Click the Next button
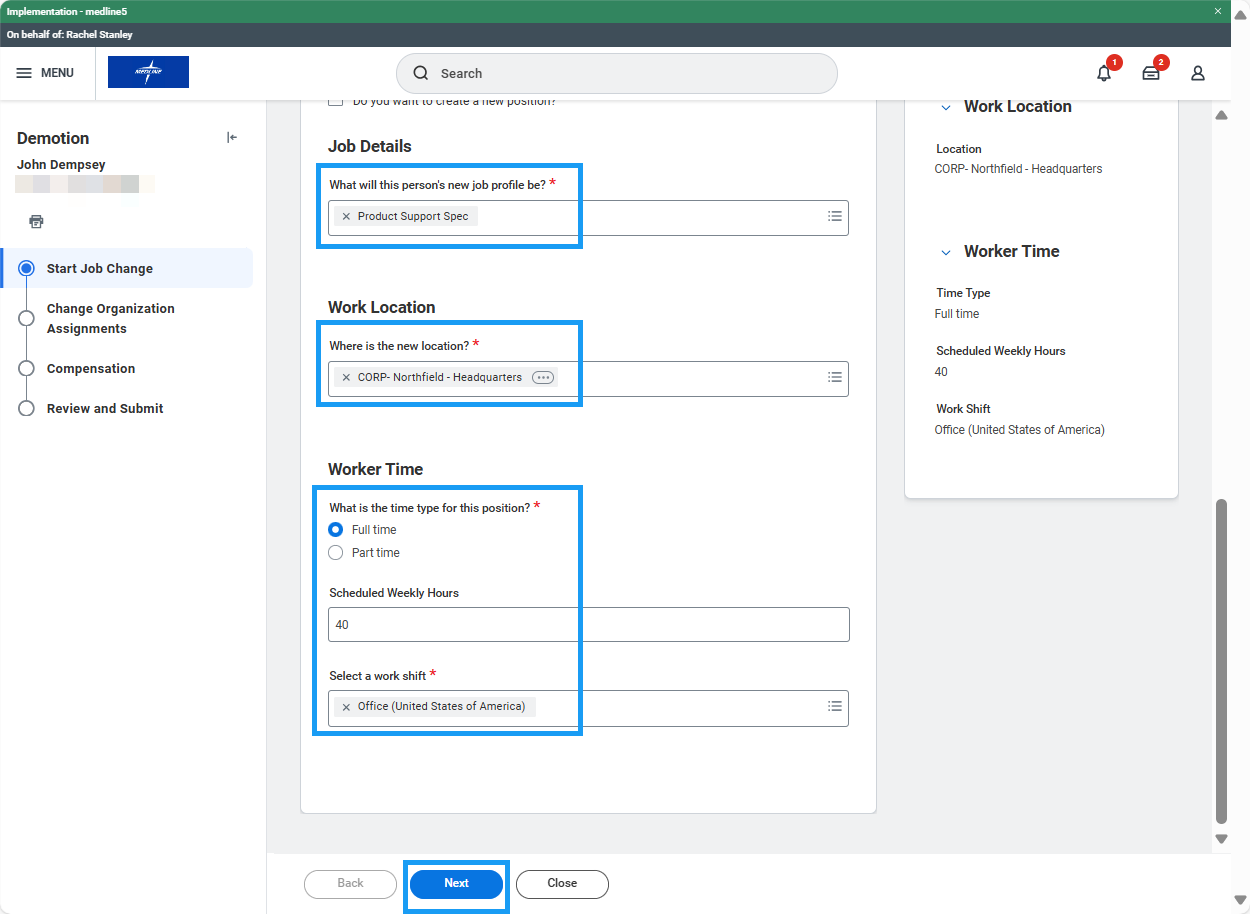1250x914 pixels. (x=456, y=883)
